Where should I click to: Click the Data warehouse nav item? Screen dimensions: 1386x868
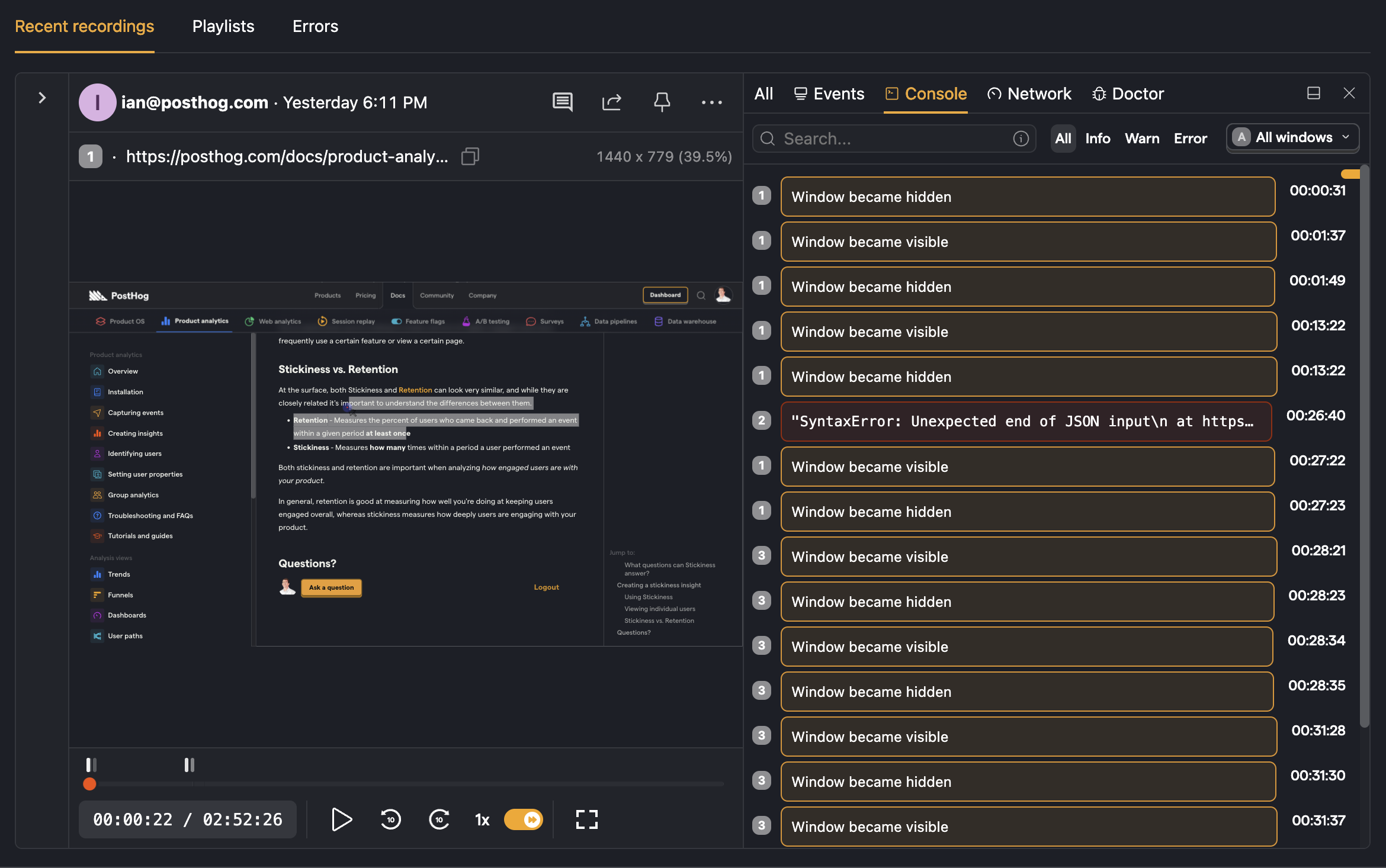point(685,322)
